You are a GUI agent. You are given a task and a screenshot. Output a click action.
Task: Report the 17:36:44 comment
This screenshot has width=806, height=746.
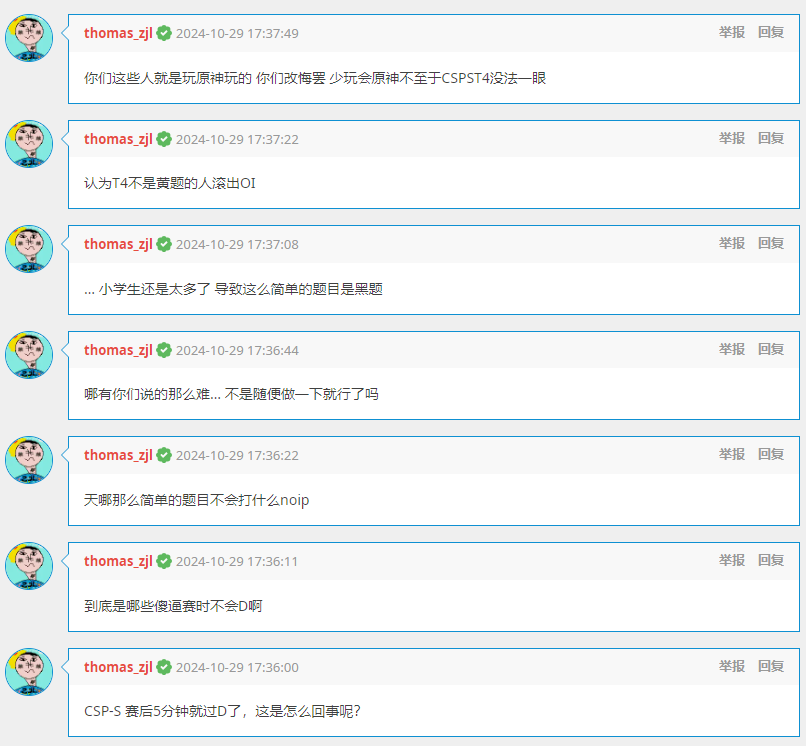pyautogui.click(x=732, y=349)
